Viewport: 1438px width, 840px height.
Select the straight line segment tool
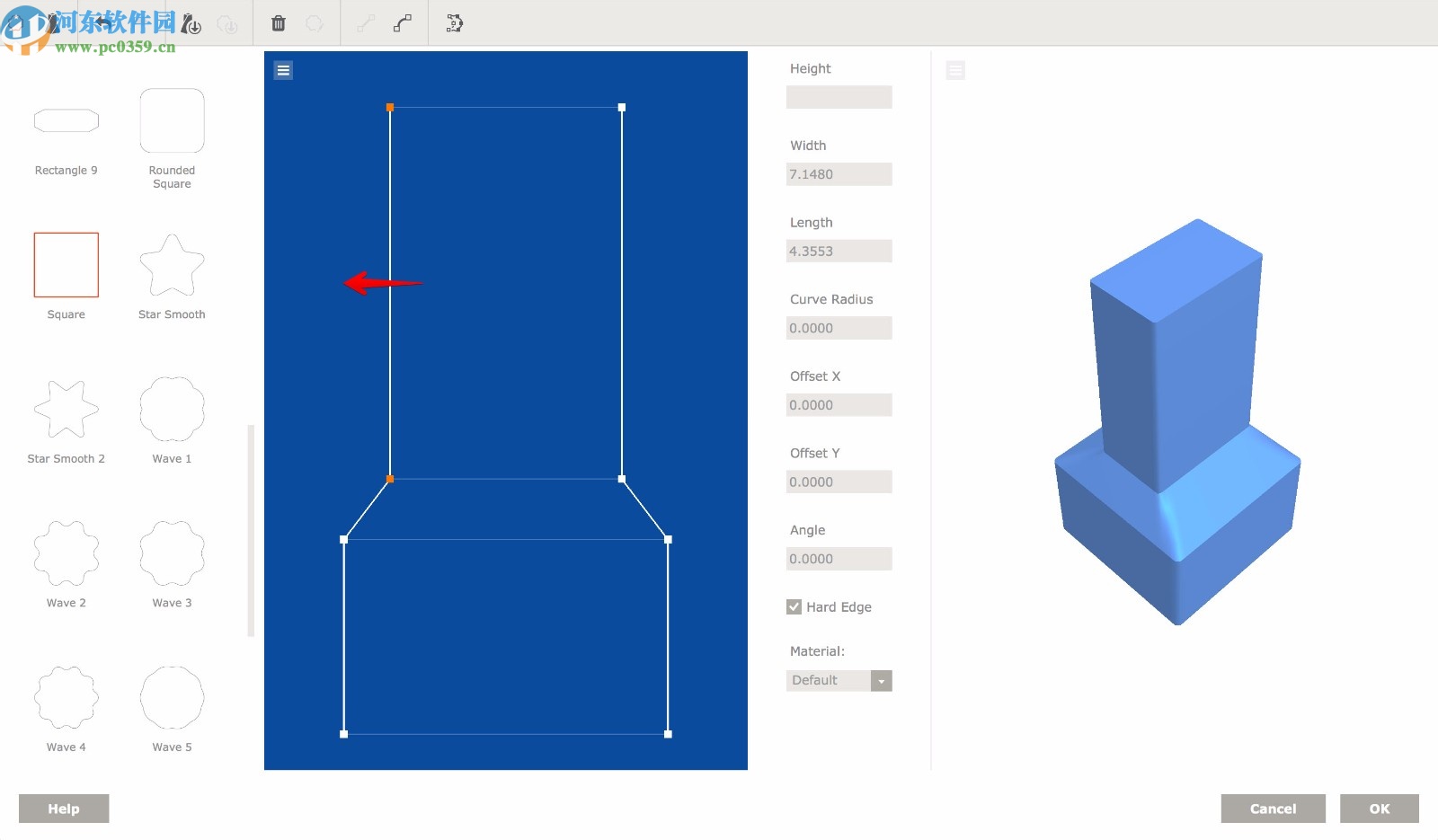click(364, 23)
